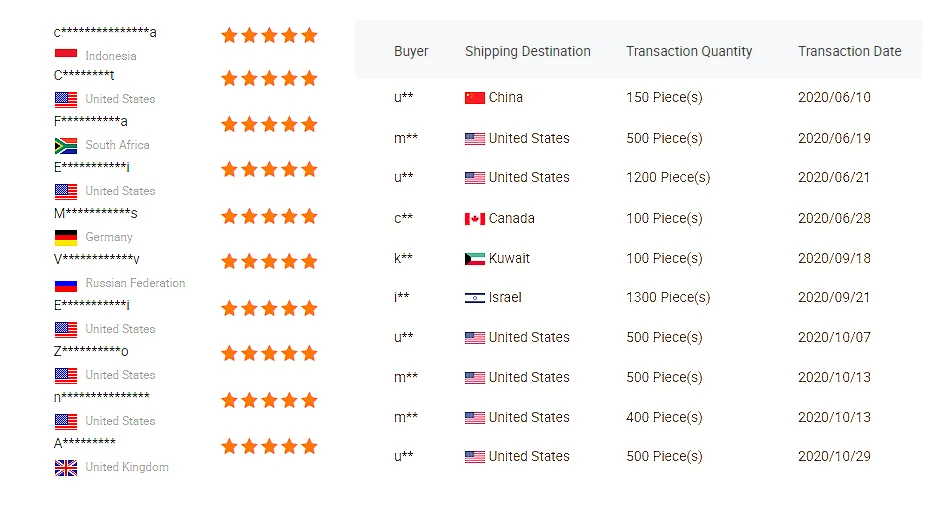Select the 1300 Piece(s) quantity cell
The width and height of the screenshot is (950, 510).
[668, 297]
